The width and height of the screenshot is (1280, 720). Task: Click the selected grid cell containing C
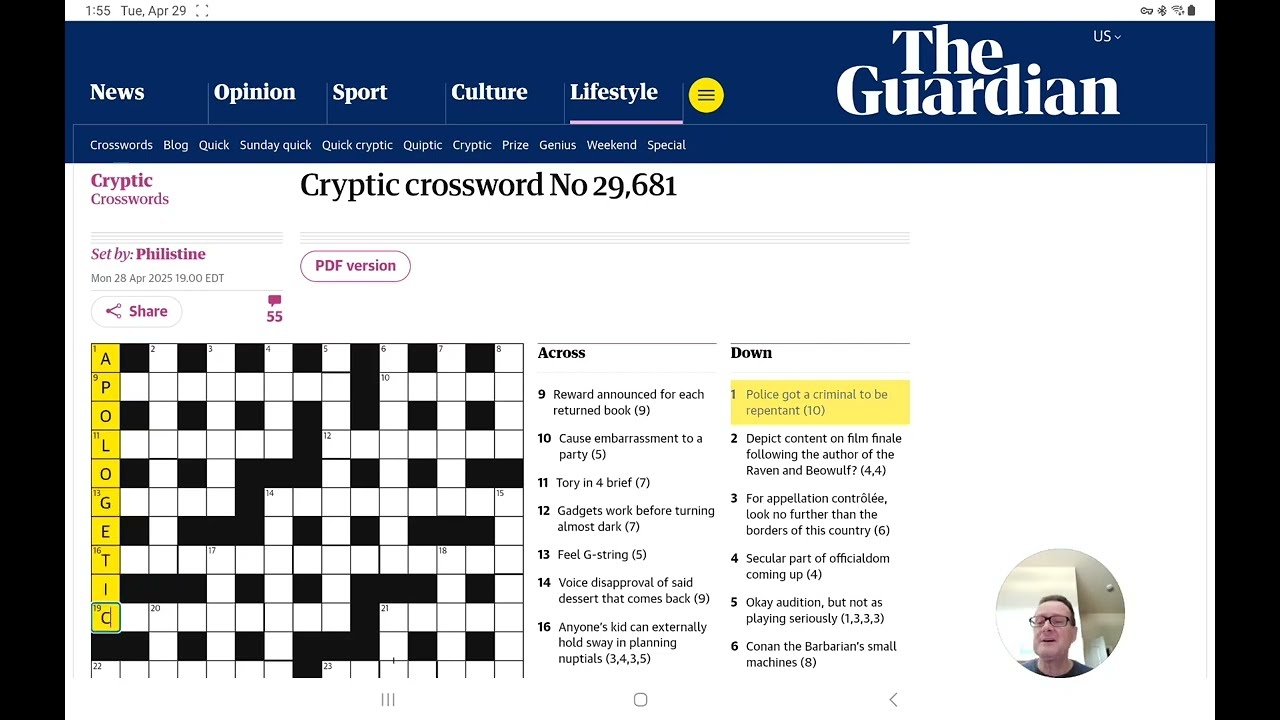(105, 617)
